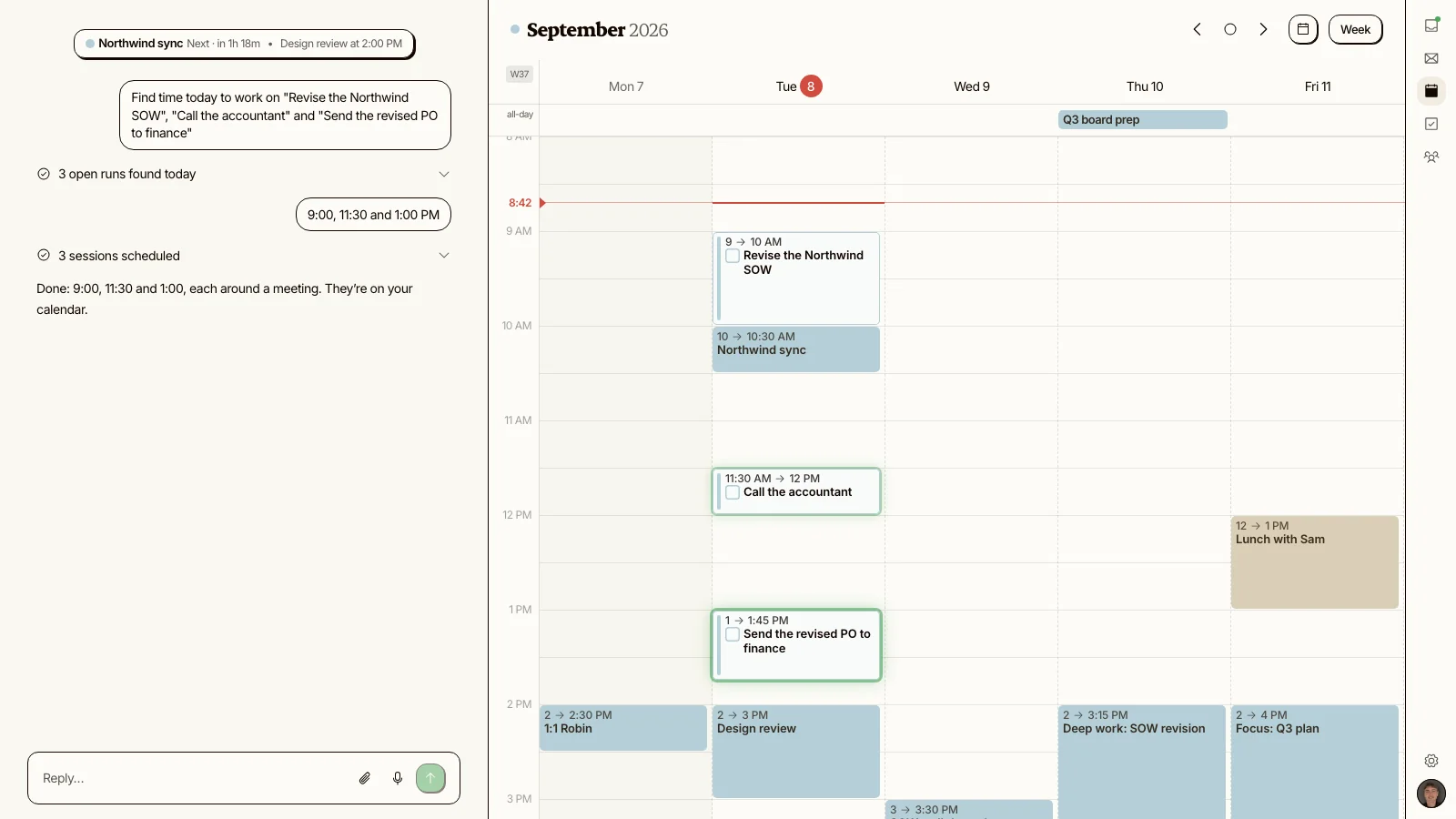Screen dimensions: 1456x819
Task: Open the Week view selector
Action: [x=1355, y=29]
